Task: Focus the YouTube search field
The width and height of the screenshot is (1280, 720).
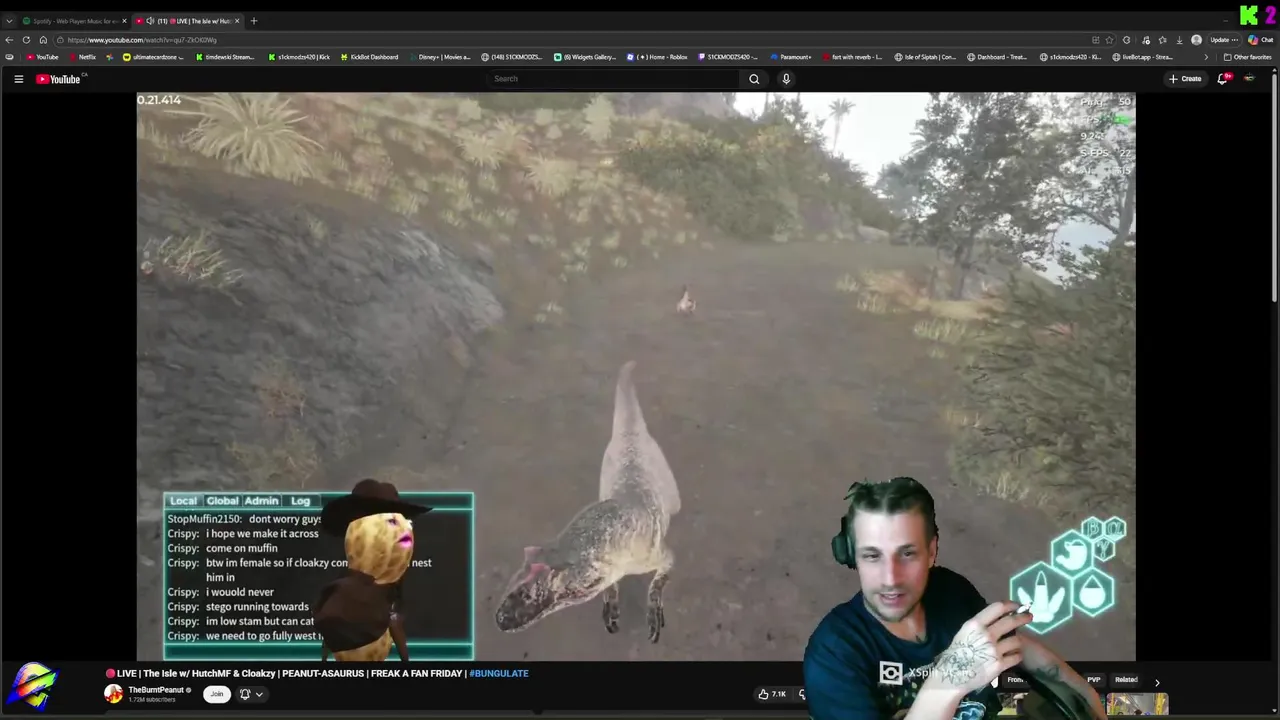Action: 615,79
